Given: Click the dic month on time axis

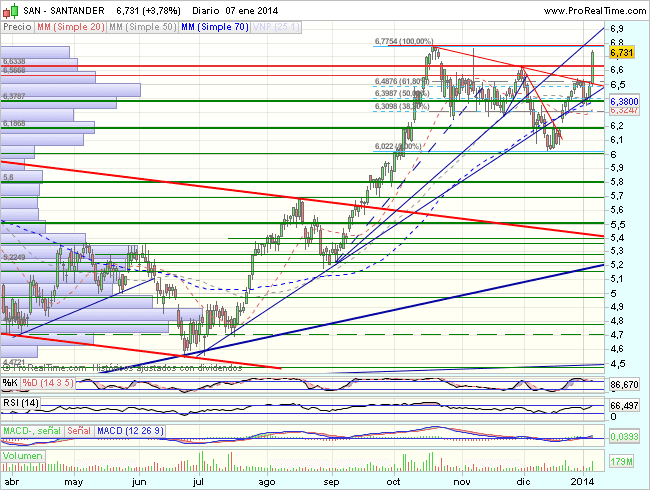Looking at the screenshot, I should click(x=523, y=482).
